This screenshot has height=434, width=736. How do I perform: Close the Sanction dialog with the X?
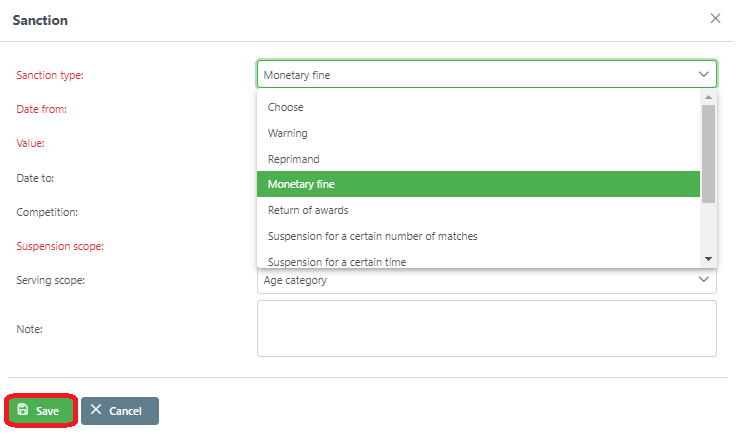(715, 18)
